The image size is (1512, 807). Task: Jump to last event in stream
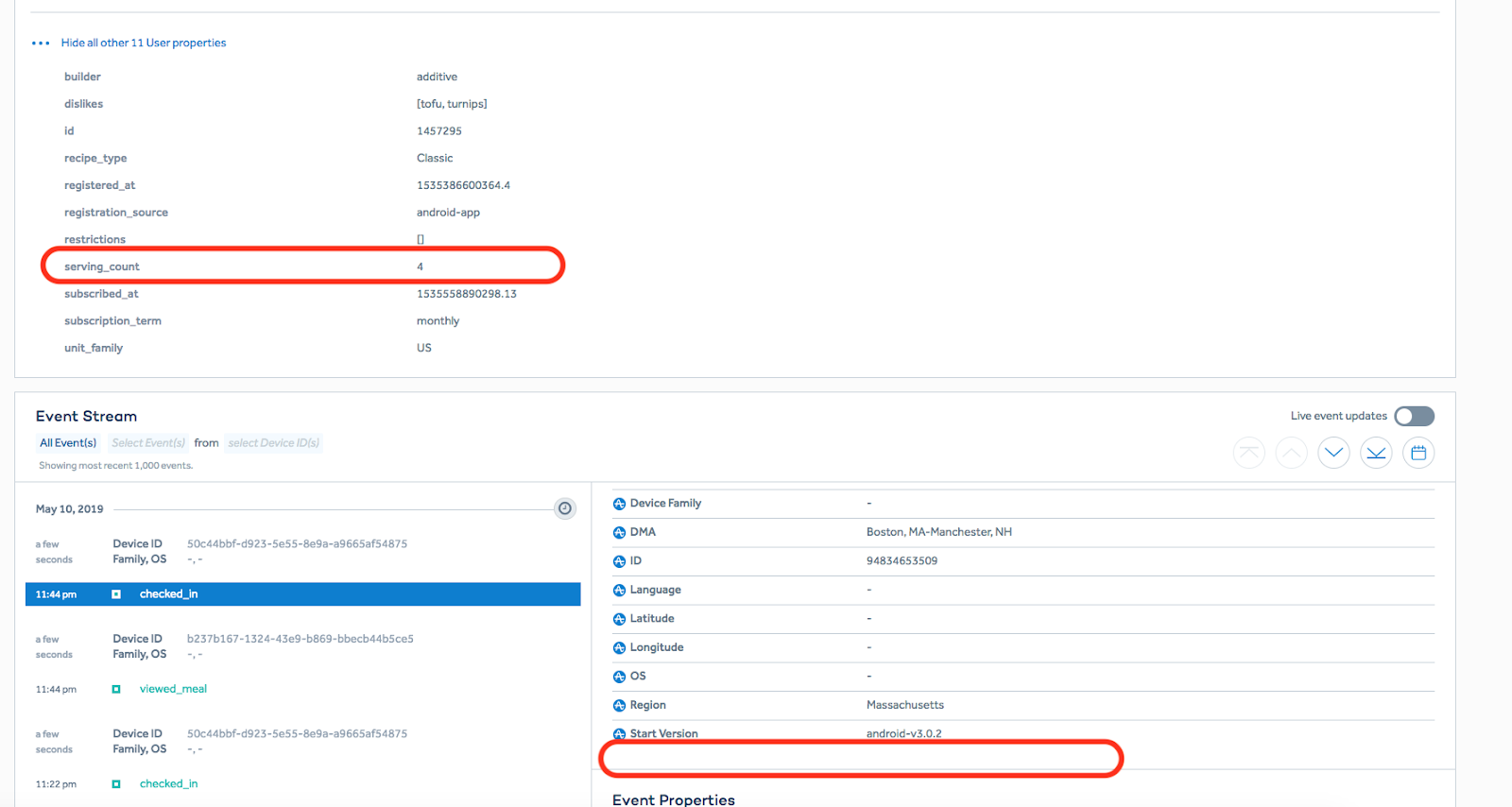click(x=1376, y=453)
